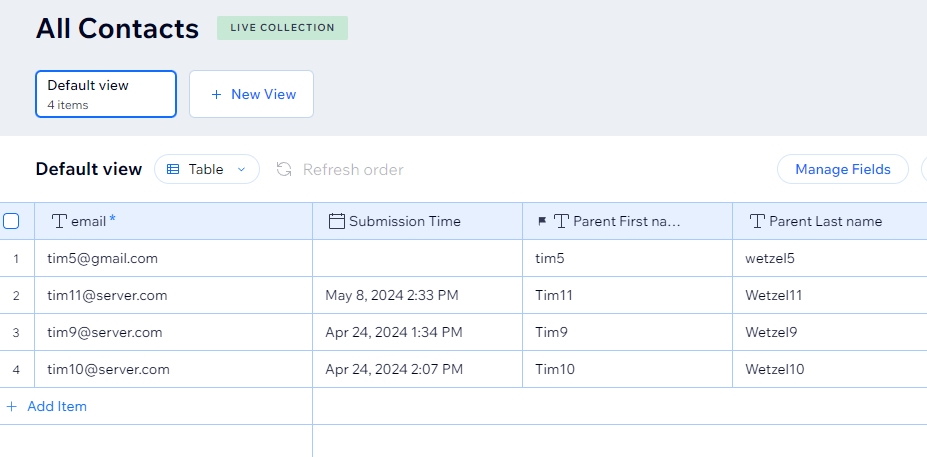Click the tim11@server.com email cell
Screen dimensions: 927x457
coord(173,295)
